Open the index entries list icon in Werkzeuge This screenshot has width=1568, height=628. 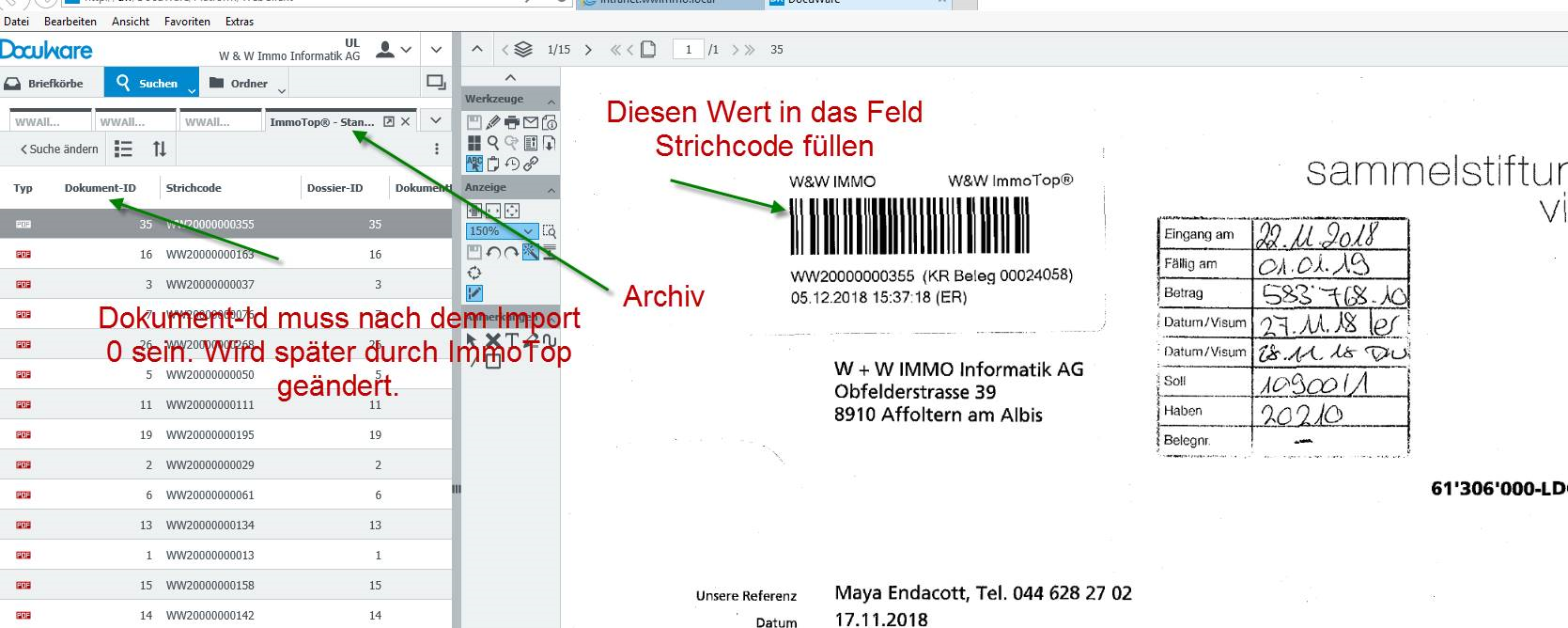[x=531, y=143]
